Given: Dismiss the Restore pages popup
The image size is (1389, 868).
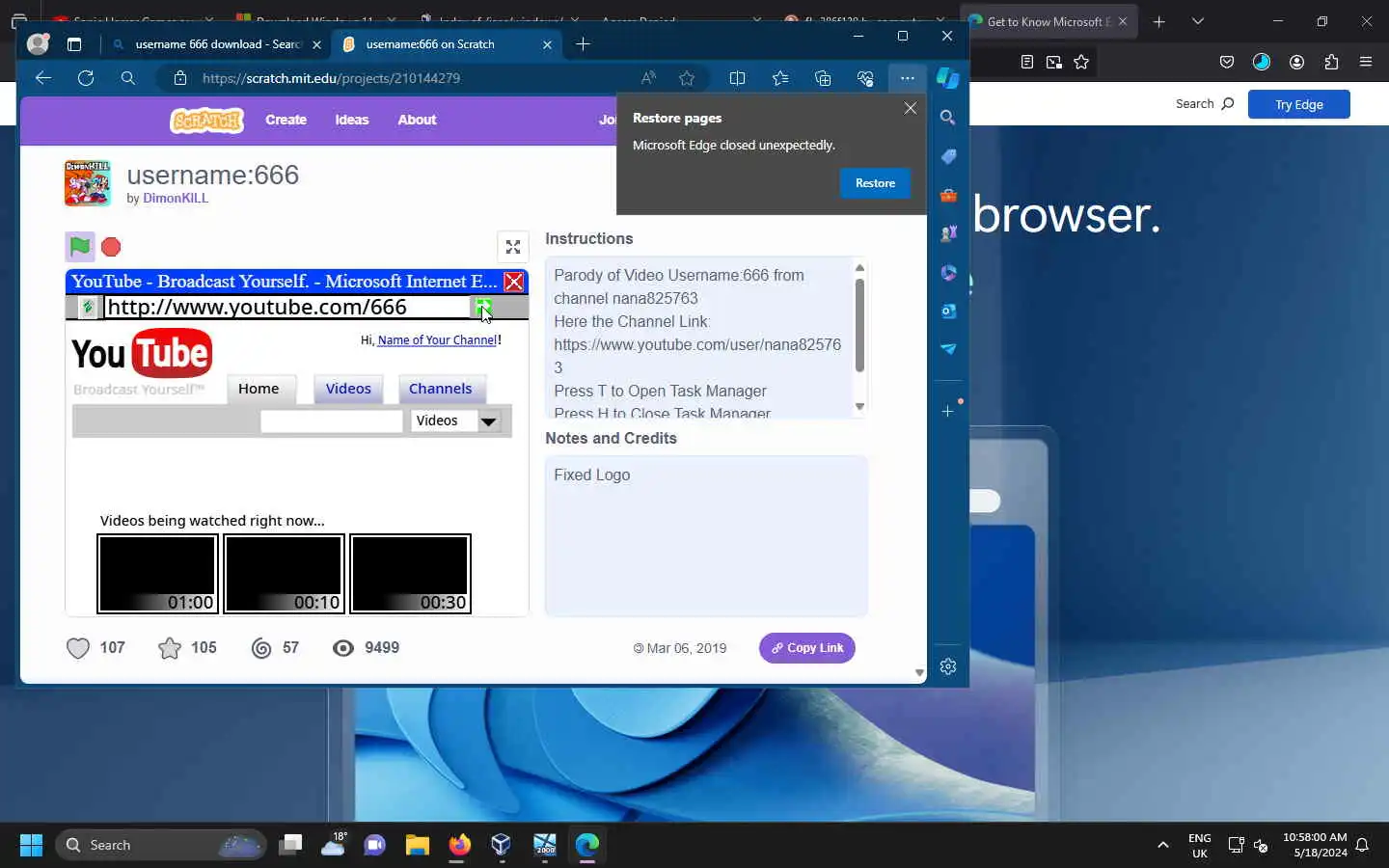Looking at the screenshot, I should tap(910, 108).
